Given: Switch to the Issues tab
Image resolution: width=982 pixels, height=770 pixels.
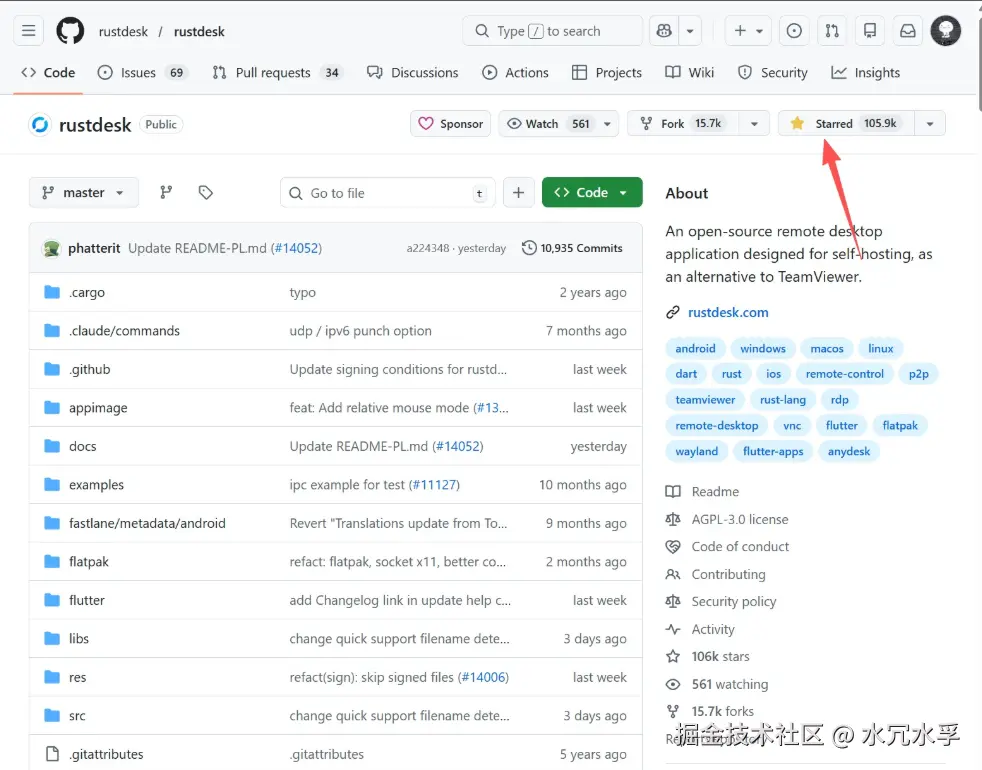Looking at the screenshot, I should tap(141, 73).
